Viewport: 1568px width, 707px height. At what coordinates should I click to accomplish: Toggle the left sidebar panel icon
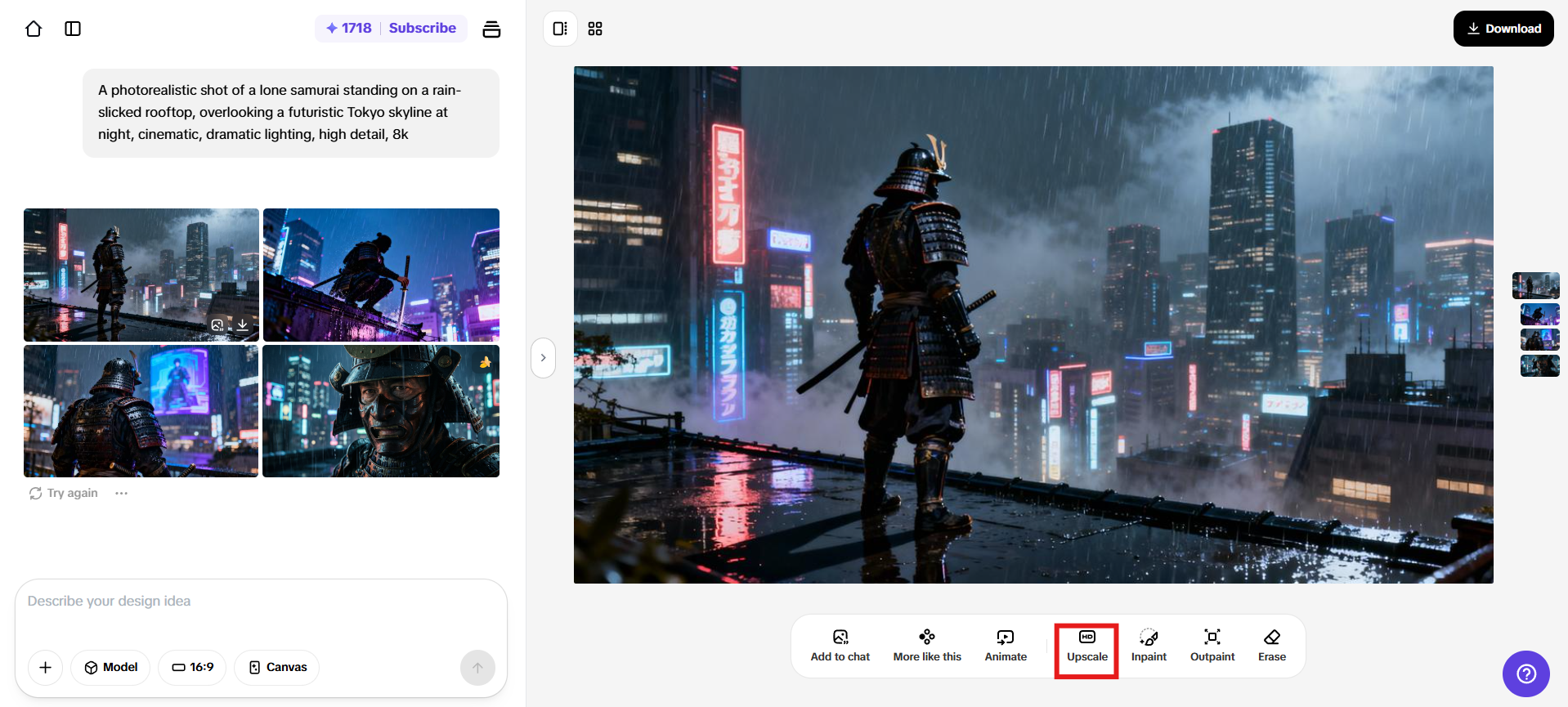73,29
